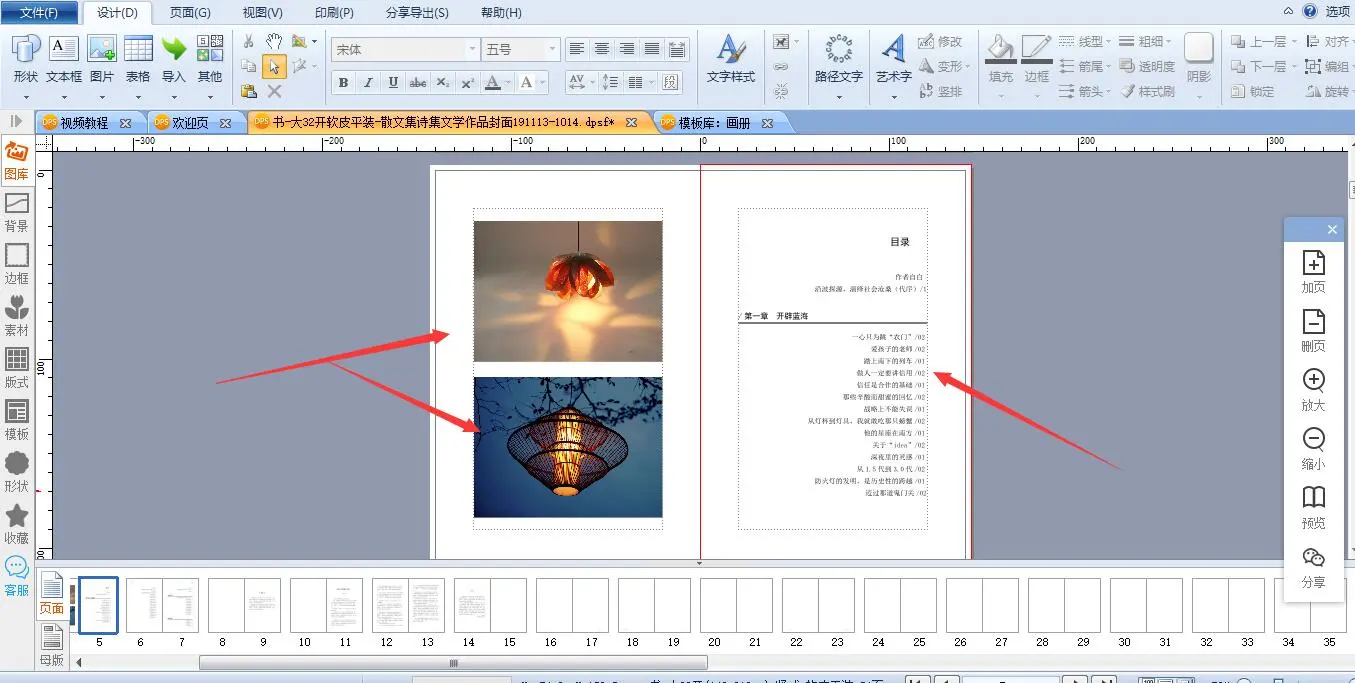Insert a 表格 table

point(138,59)
